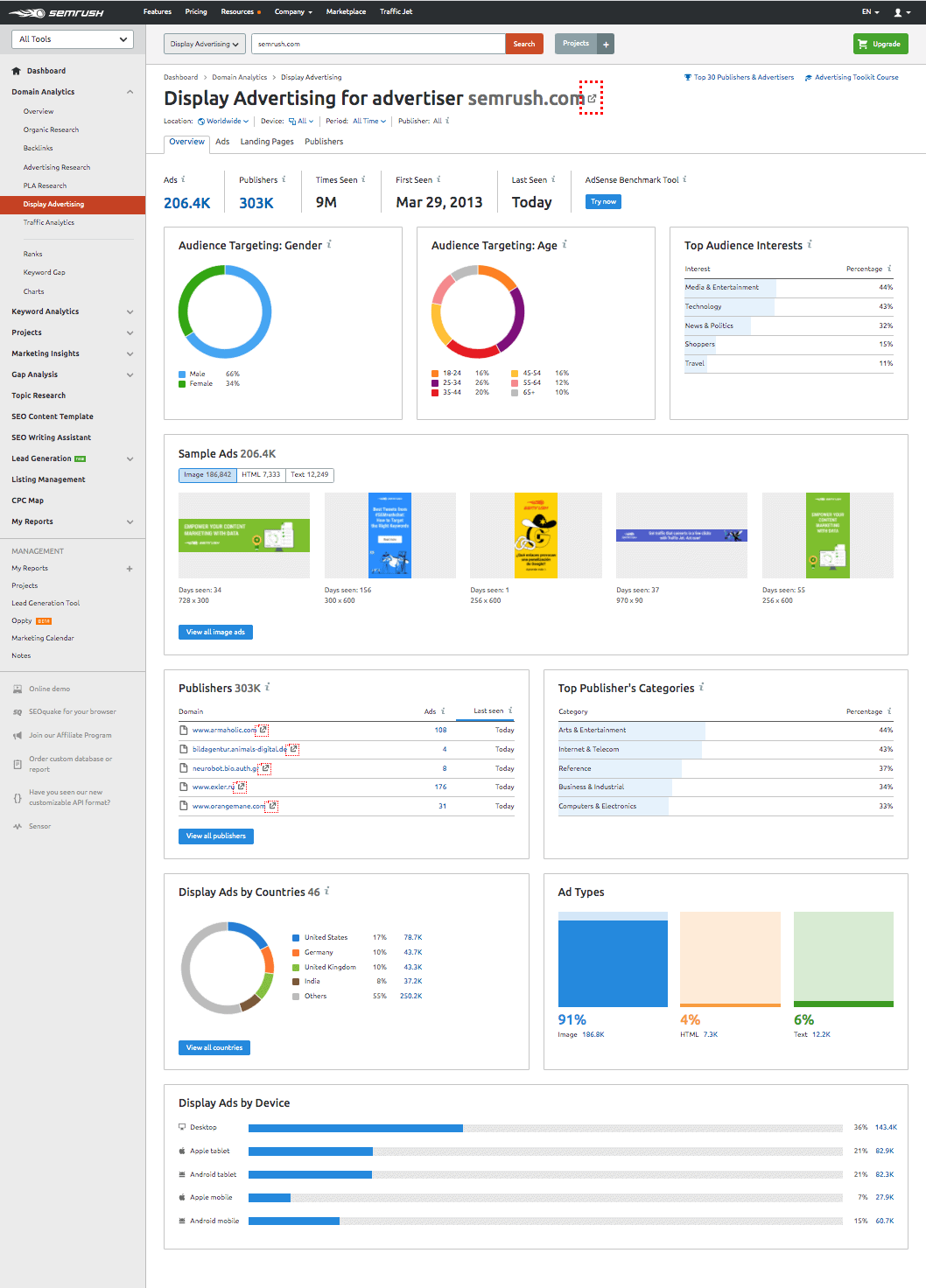Screen dimensions: 926x1288
Task: Show info icon for Last Seen
Action: click(x=553, y=179)
